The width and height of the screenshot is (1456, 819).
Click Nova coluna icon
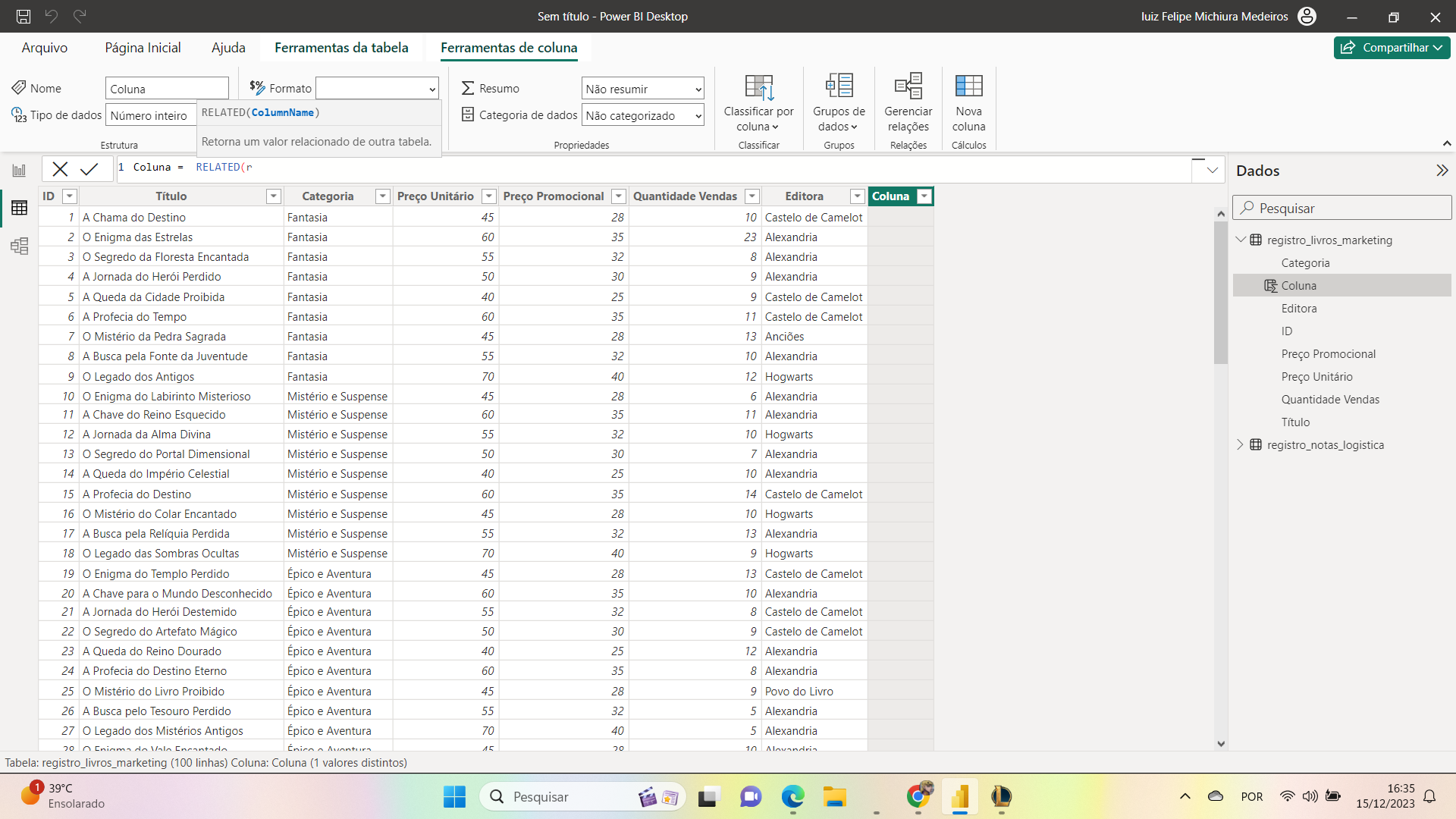[968, 86]
